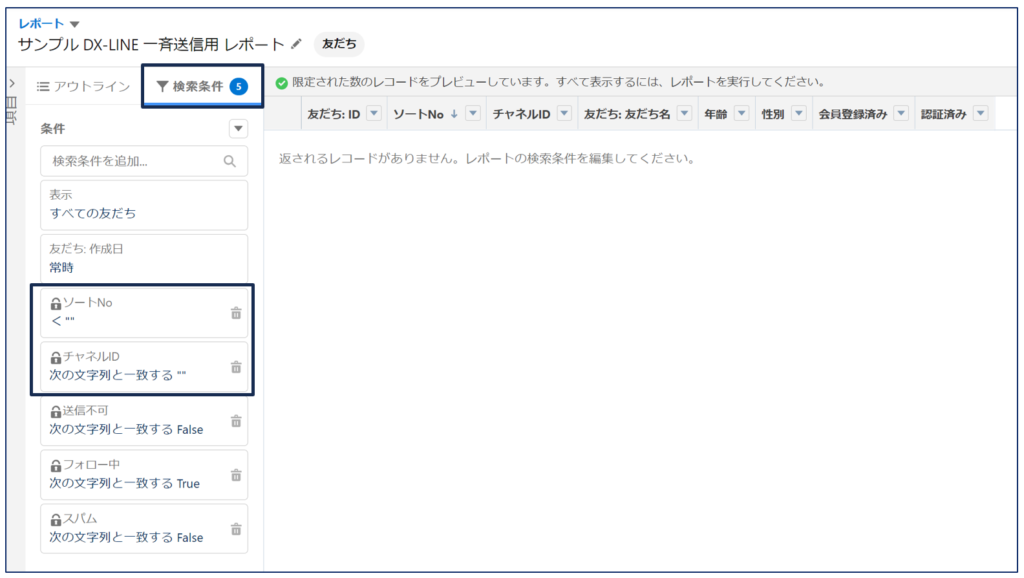Remove the フォロー中 filter using trash icon
This screenshot has height=578, width=1024.
(x=236, y=475)
